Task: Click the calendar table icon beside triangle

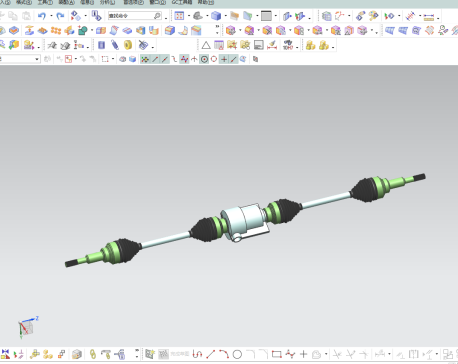Action: 219,45
